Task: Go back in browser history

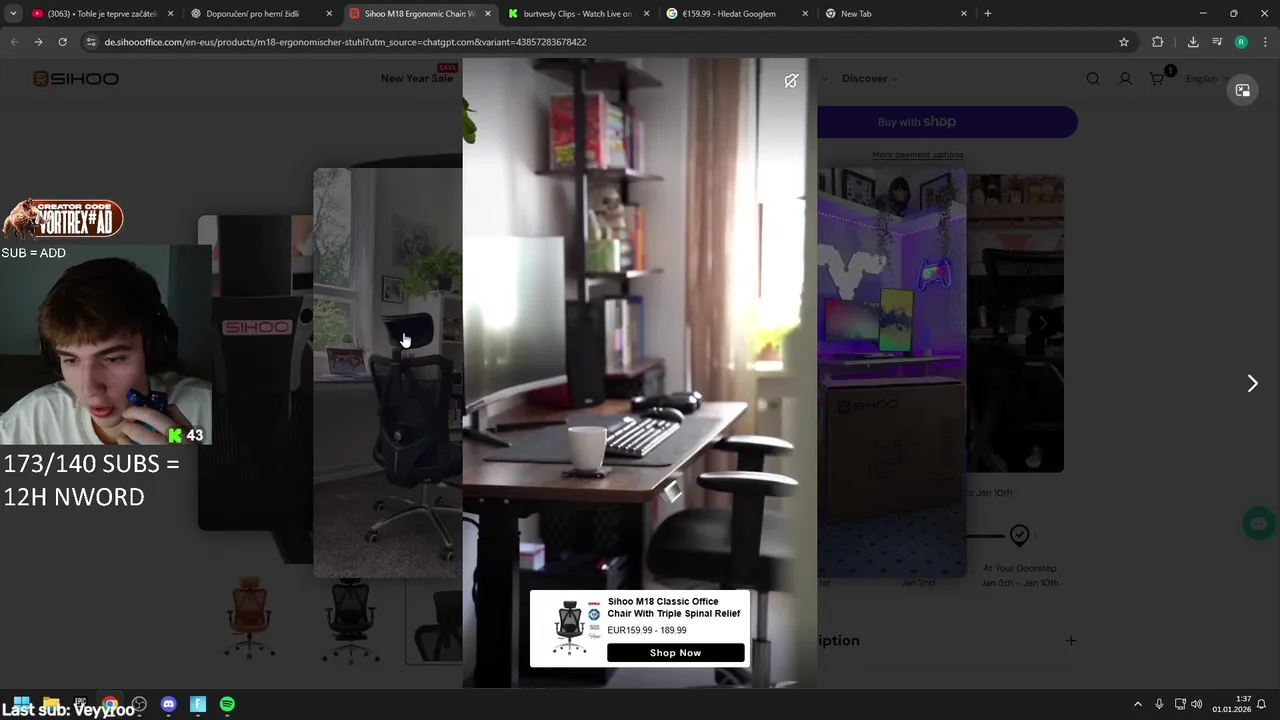Action: 14,42
